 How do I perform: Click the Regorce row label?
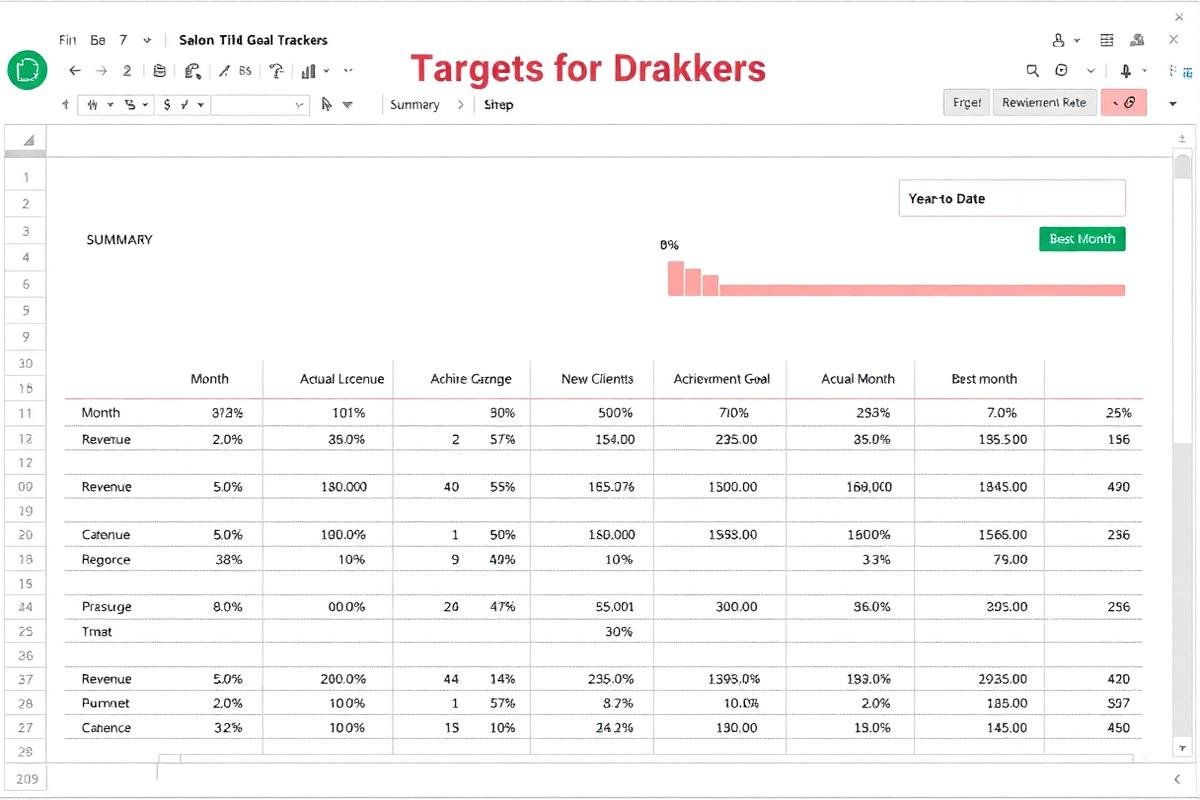106,559
